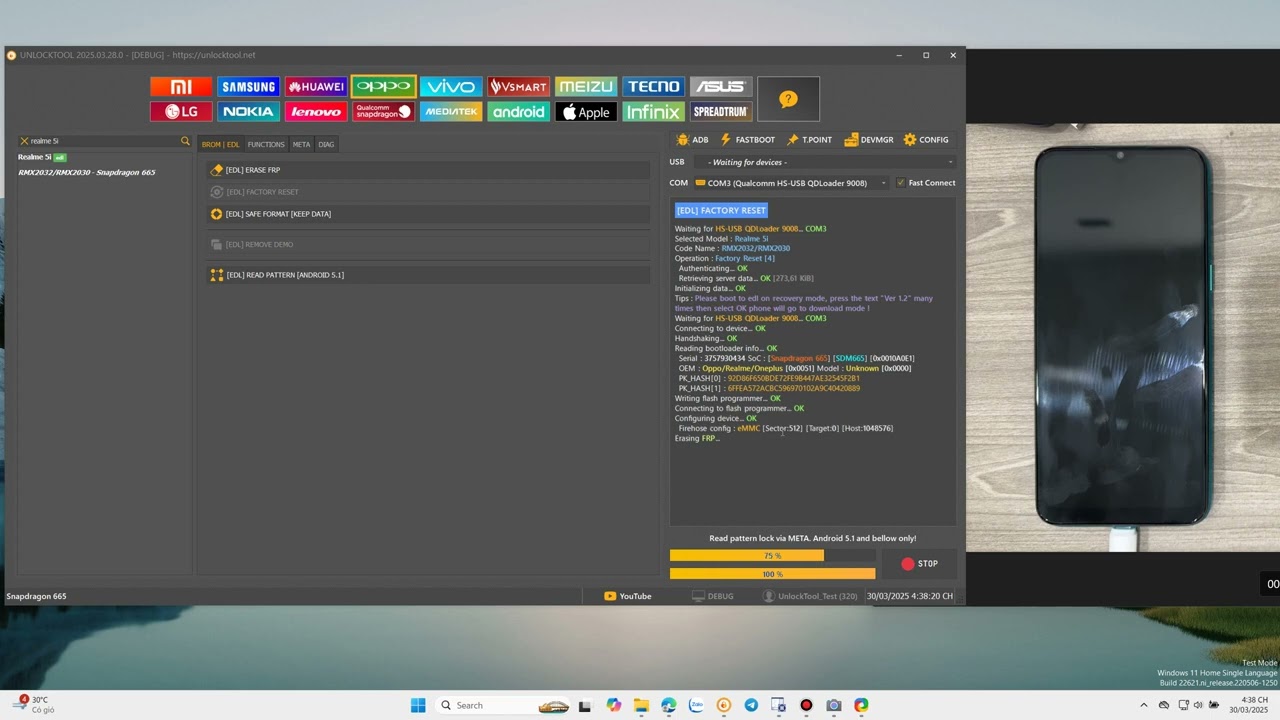Screen dimensions: 1280x720
Task: Click the [EDL] REMOVE DEMO button
Action: [x=428, y=245]
